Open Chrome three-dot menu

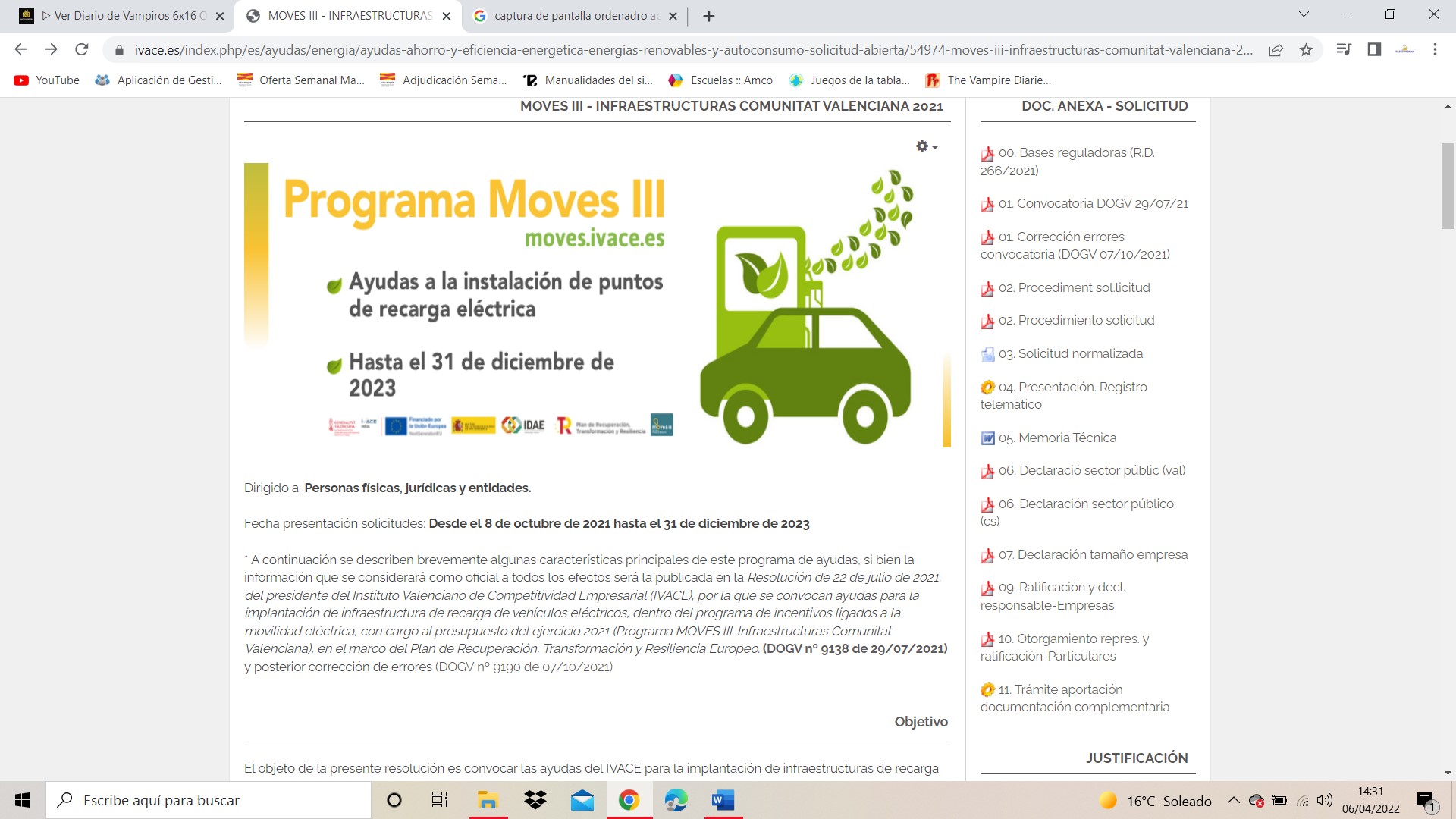click(1435, 49)
